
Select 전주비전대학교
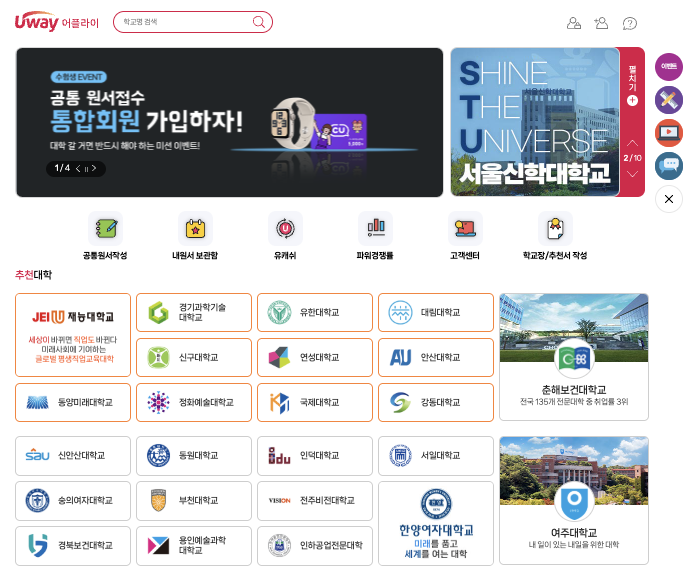pos(315,501)
